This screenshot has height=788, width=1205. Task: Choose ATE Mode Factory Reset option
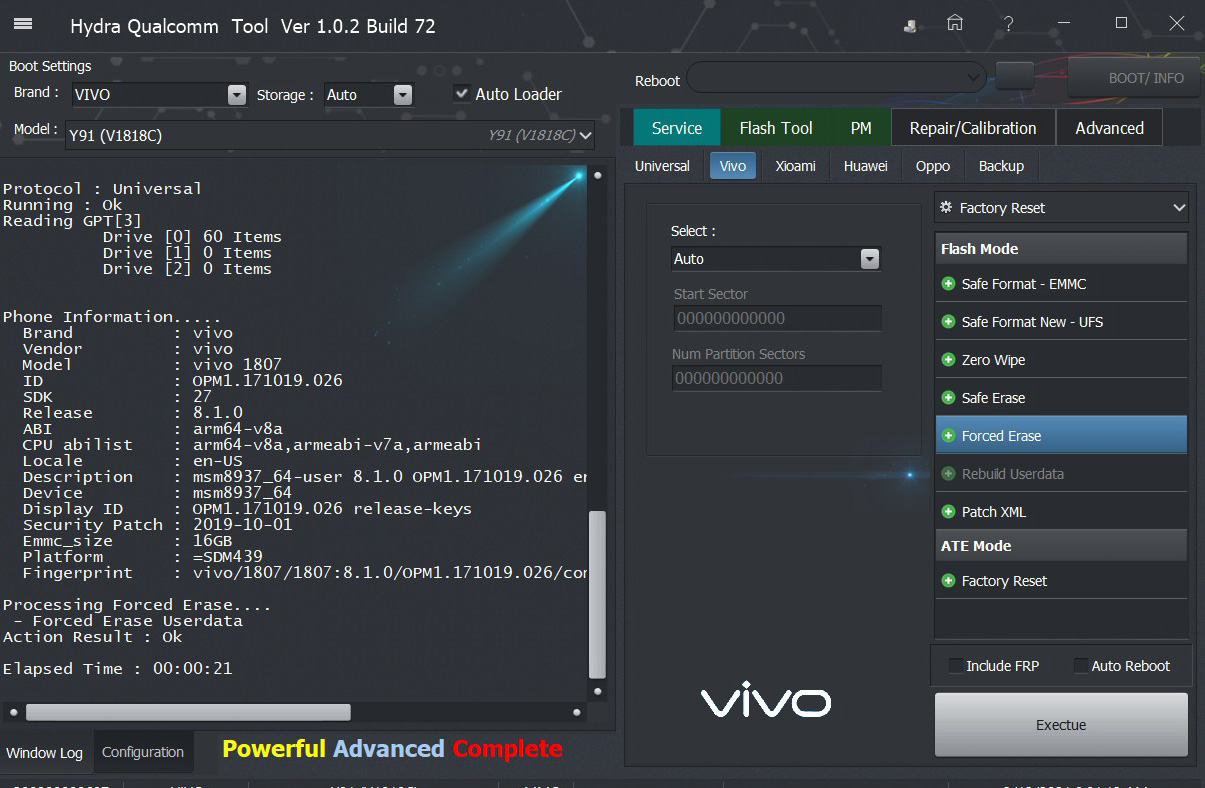1061,581
